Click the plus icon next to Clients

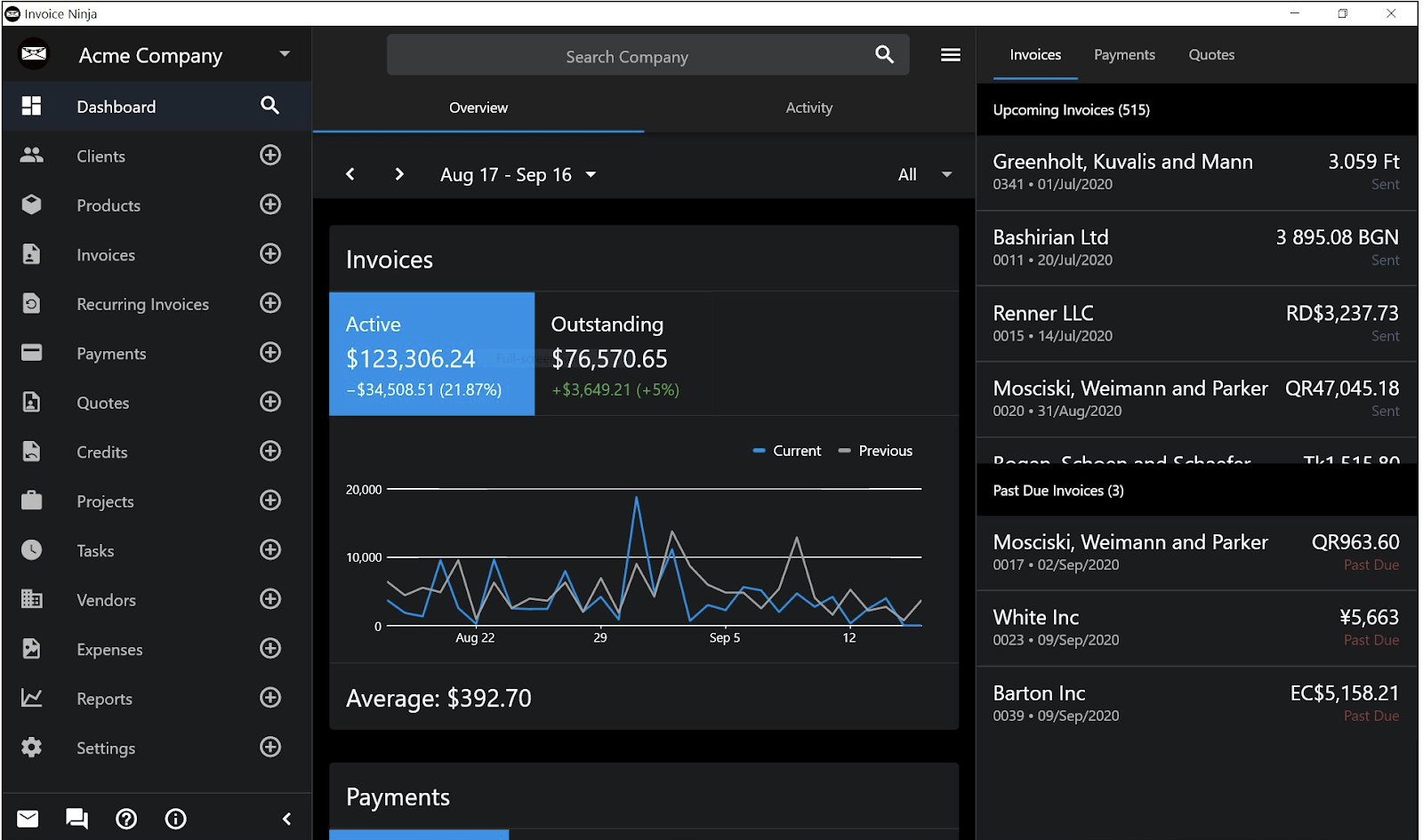pyautogui.click(x=270, y=156)
